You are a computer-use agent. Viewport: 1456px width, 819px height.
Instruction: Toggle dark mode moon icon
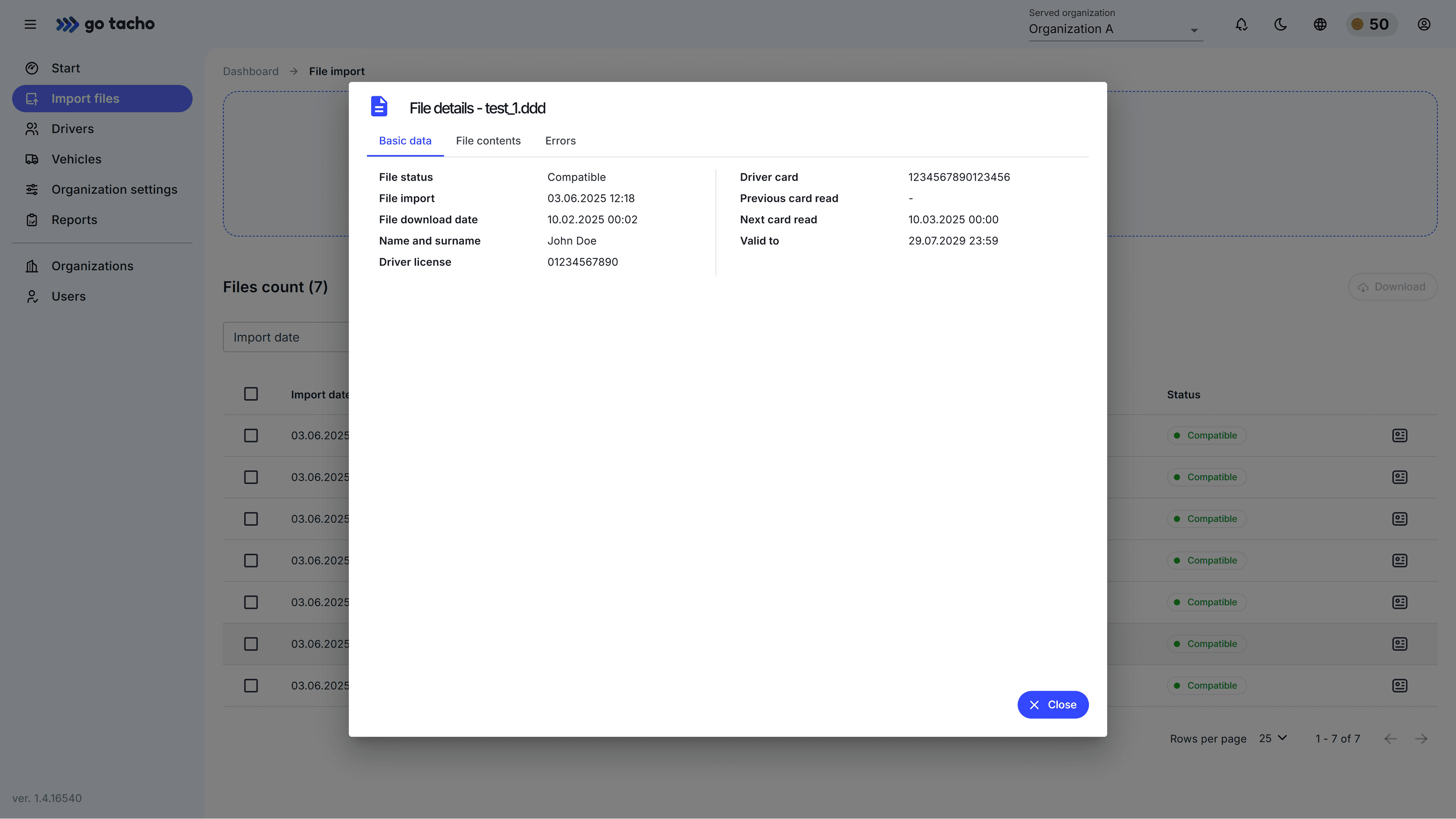(1280, 24)
